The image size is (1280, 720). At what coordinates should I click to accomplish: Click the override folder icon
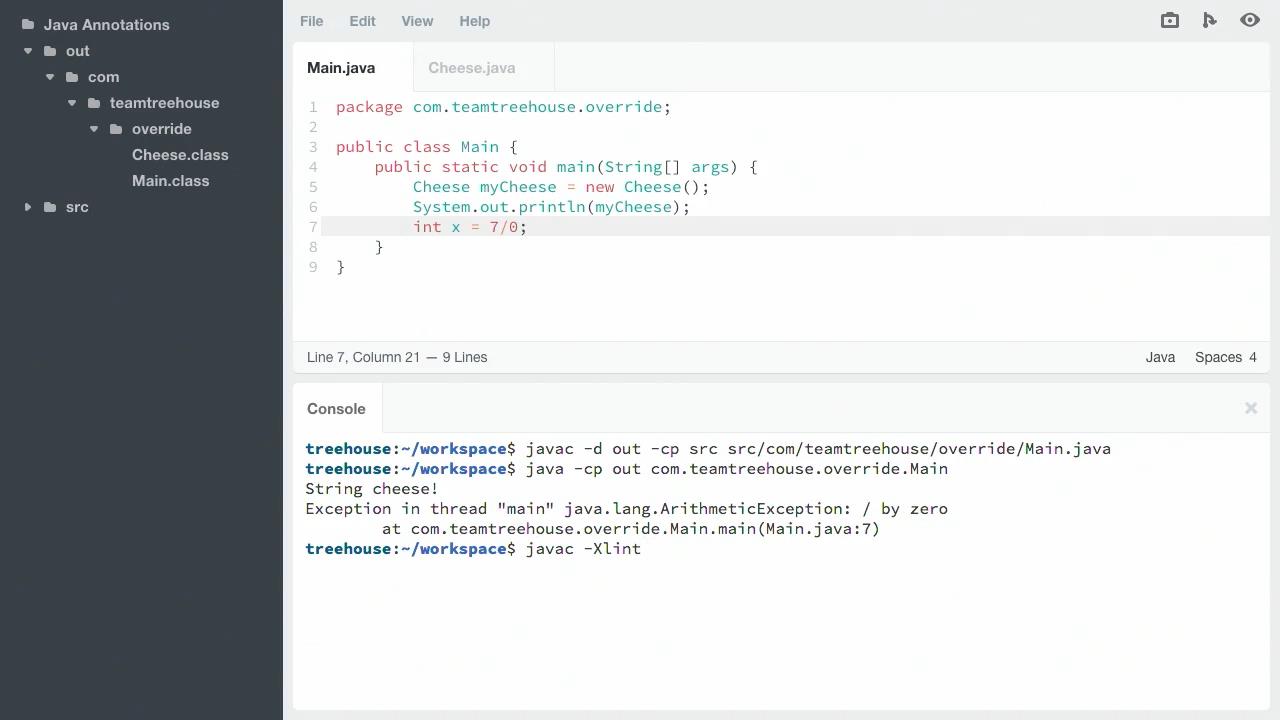coord(116,129)
